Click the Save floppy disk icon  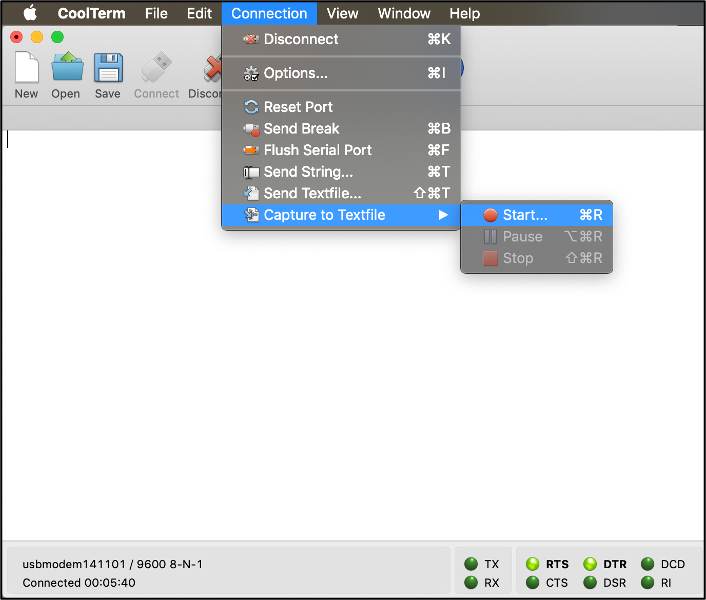tap(107, 68)
